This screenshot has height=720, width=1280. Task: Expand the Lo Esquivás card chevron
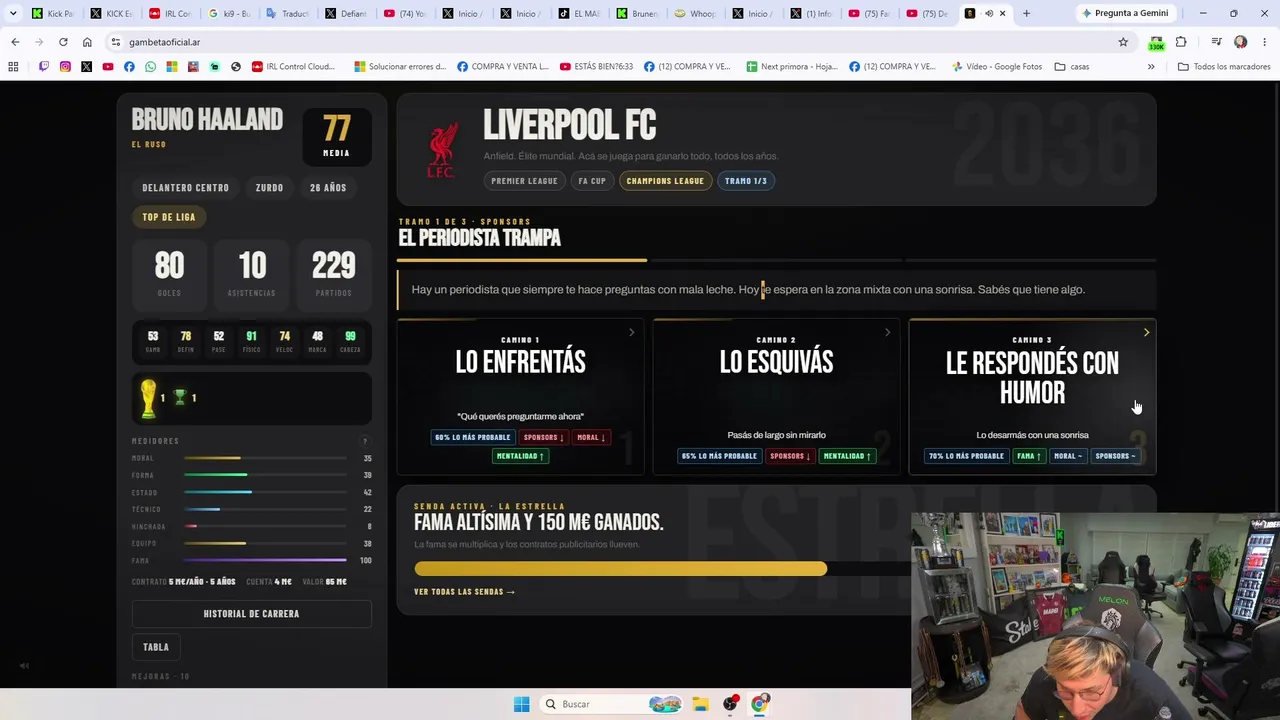pyautogui.click(x=887, y=332)
